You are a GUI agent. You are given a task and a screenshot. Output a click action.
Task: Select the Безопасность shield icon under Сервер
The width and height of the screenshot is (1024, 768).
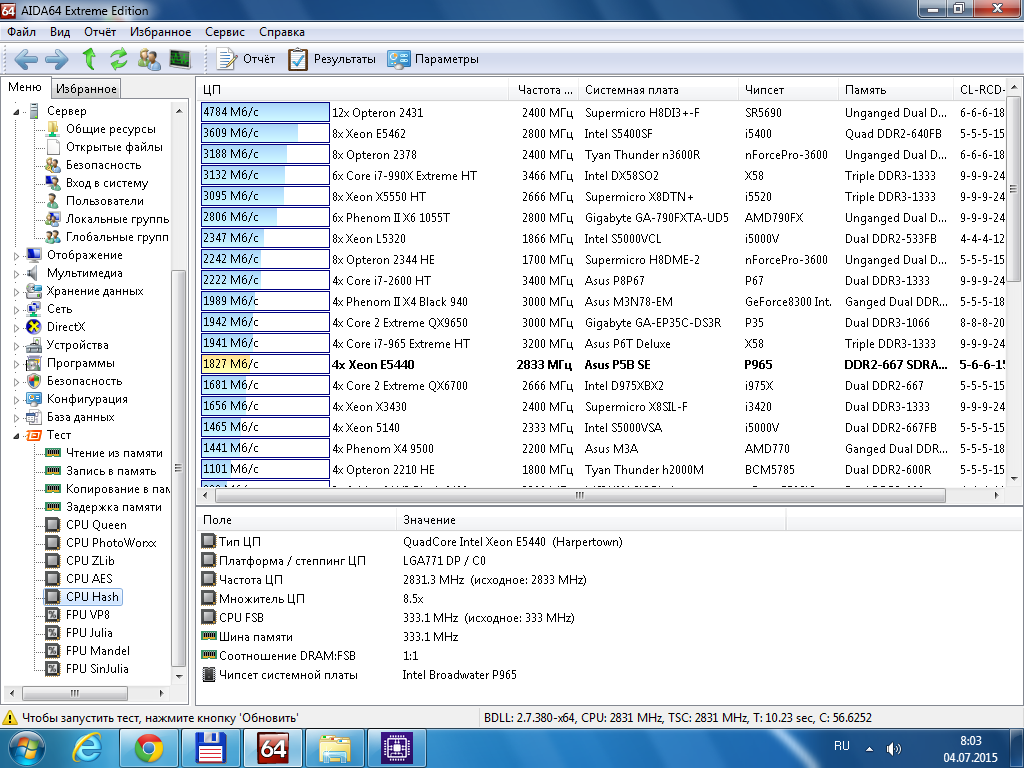click(53, 165)
